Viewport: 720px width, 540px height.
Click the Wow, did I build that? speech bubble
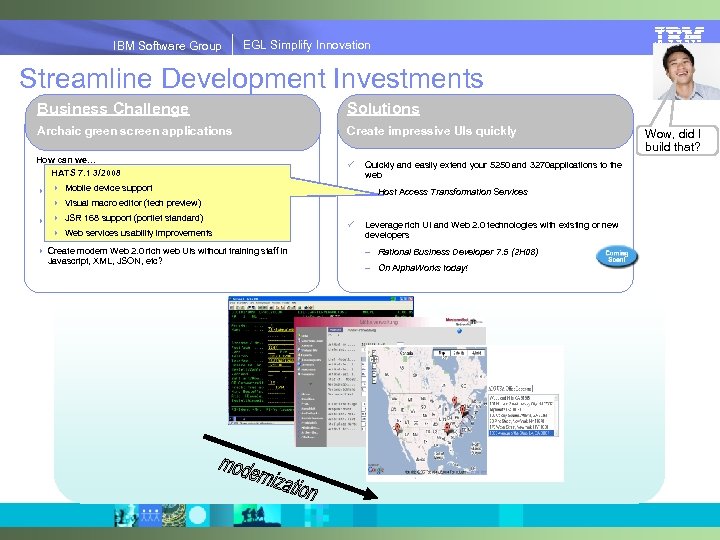click(x=676, y=140)
